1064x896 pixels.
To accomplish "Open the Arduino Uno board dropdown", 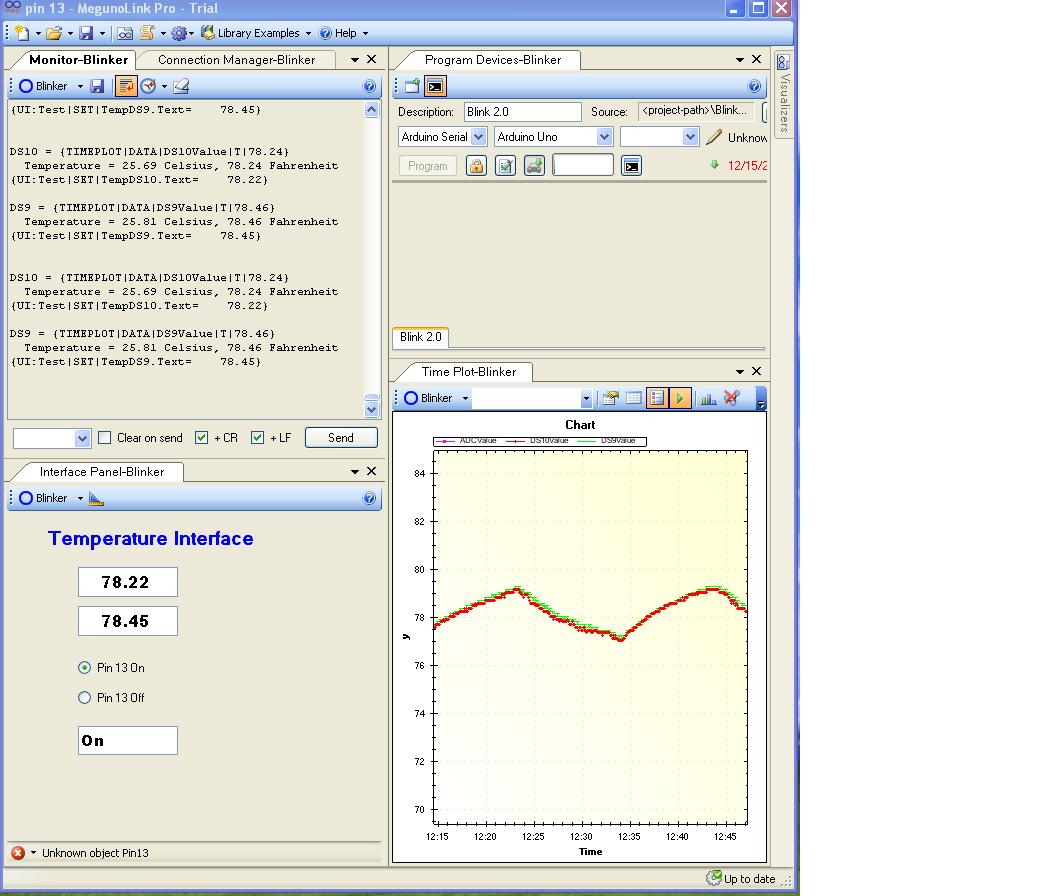I will coord(605,136).
